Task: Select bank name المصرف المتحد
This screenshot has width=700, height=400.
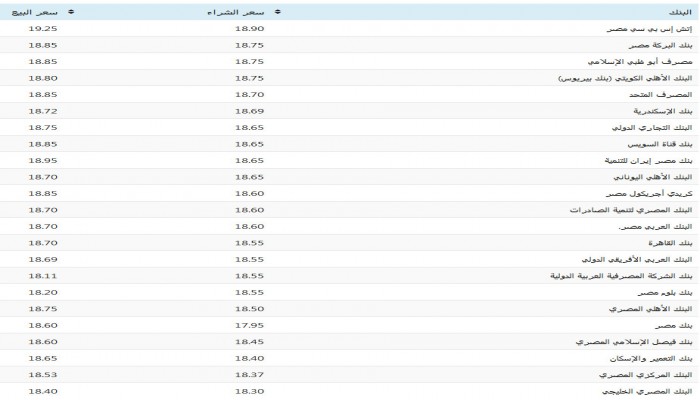Action: click(661, 95)
